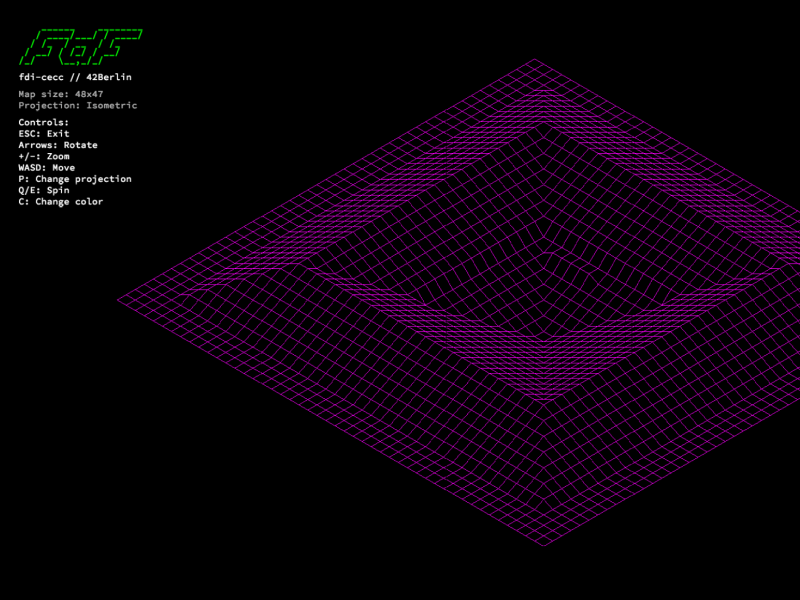The height and width of the screenshot is (600, 800).
Task: Click the green FdF ASCII logo
Action: click(x=81, y=47)
